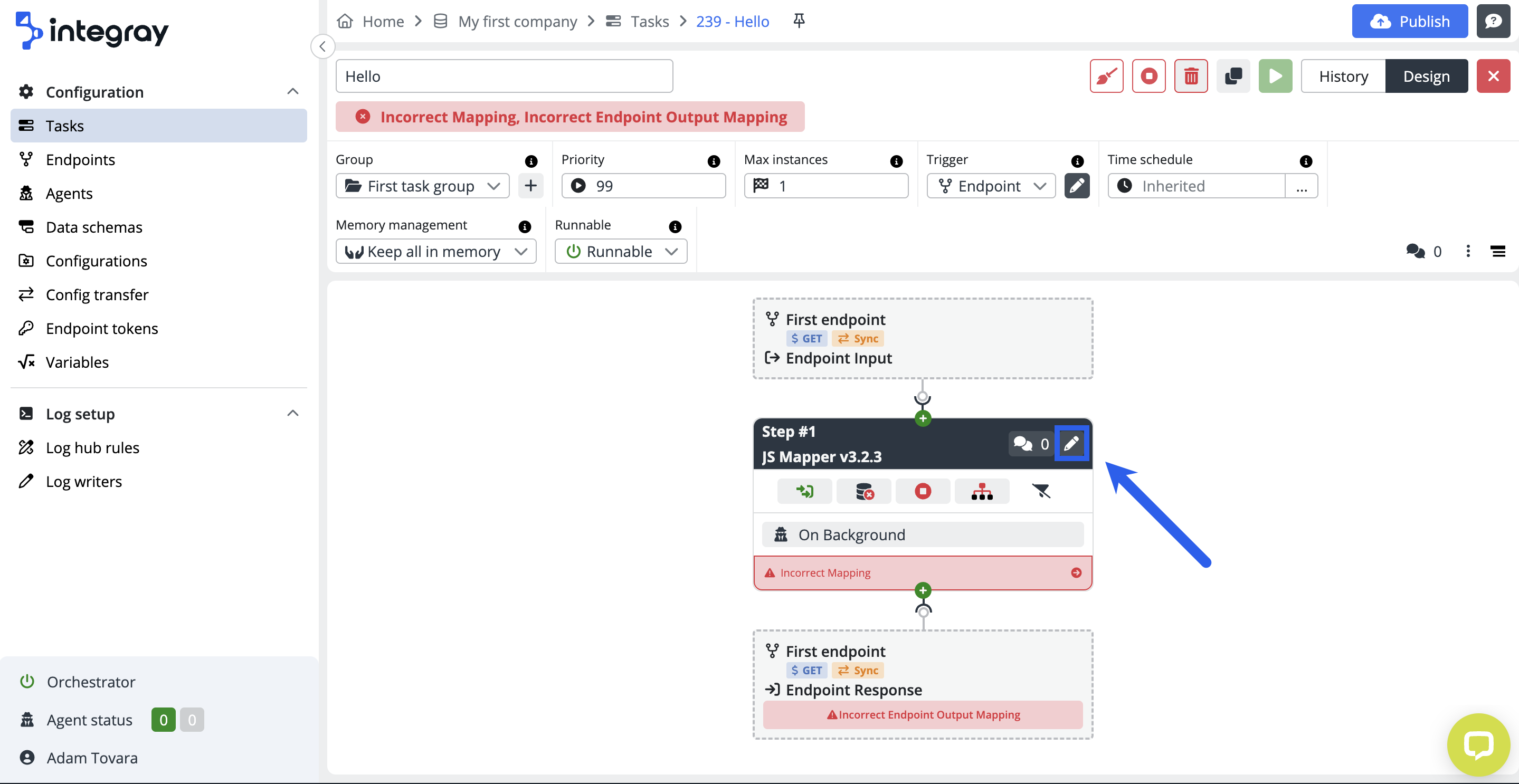Click the pin icon beside breadcrumb
Viewport: 1519px width, 784px height.
pyautogui.click(x=799, y=21)
